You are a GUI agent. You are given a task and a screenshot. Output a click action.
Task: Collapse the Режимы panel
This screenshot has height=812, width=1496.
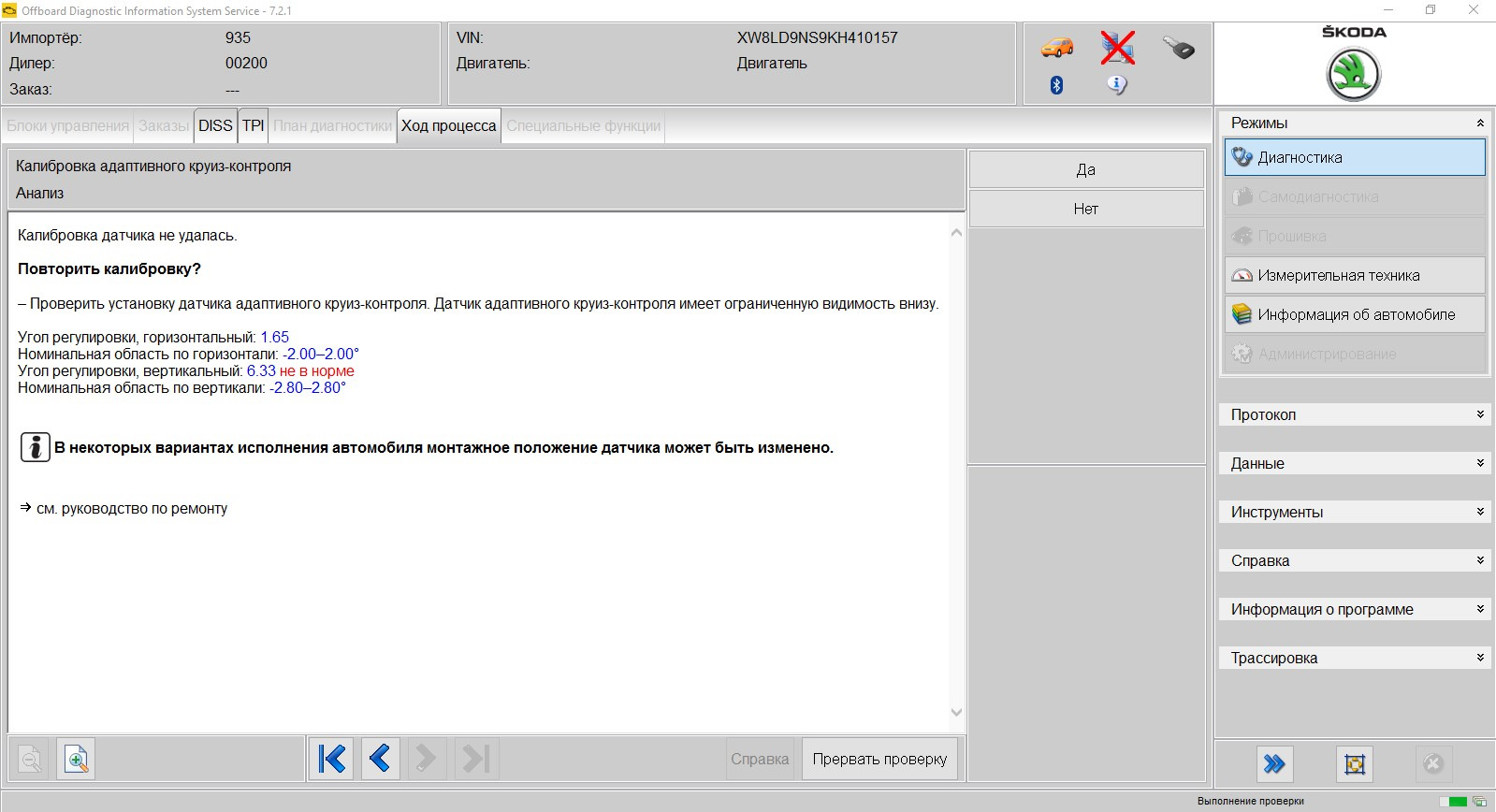(1480, 123)
